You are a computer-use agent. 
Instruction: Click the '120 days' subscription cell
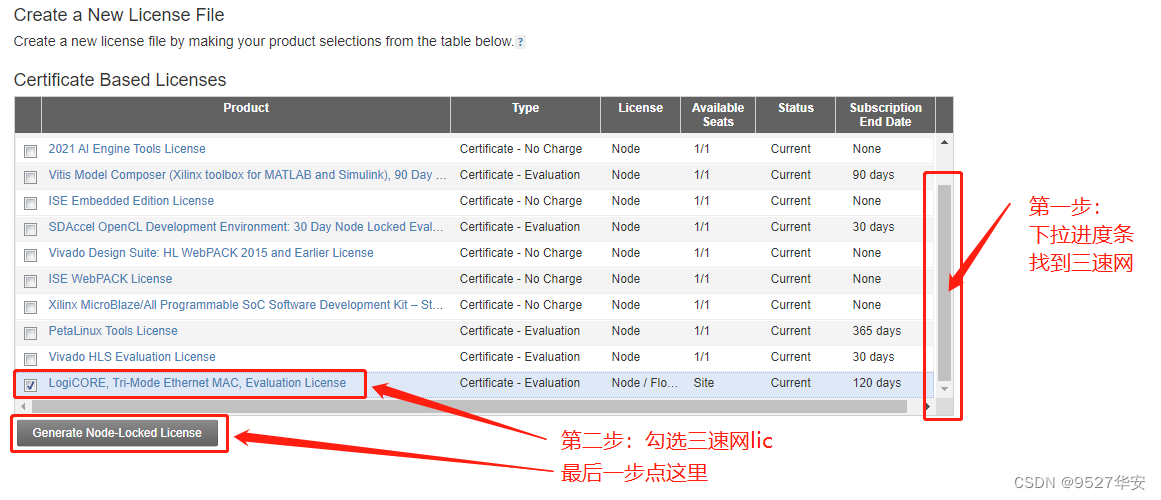tap(877, 383)
